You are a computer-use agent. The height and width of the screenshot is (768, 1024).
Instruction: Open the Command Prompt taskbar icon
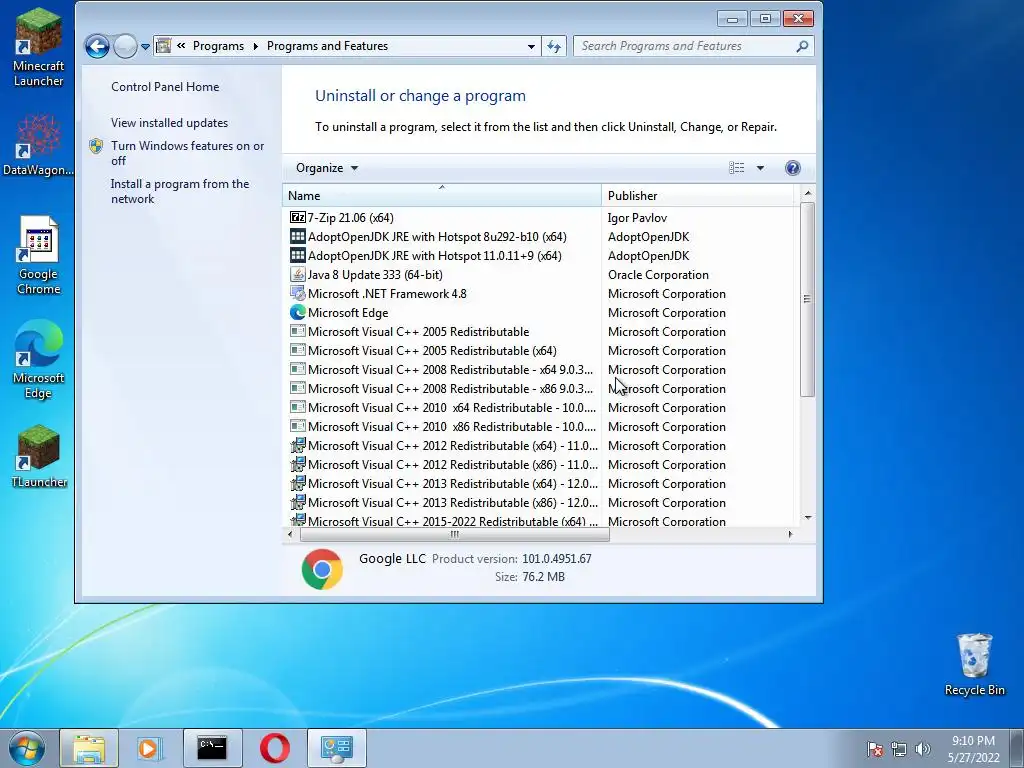coord(212,748)
